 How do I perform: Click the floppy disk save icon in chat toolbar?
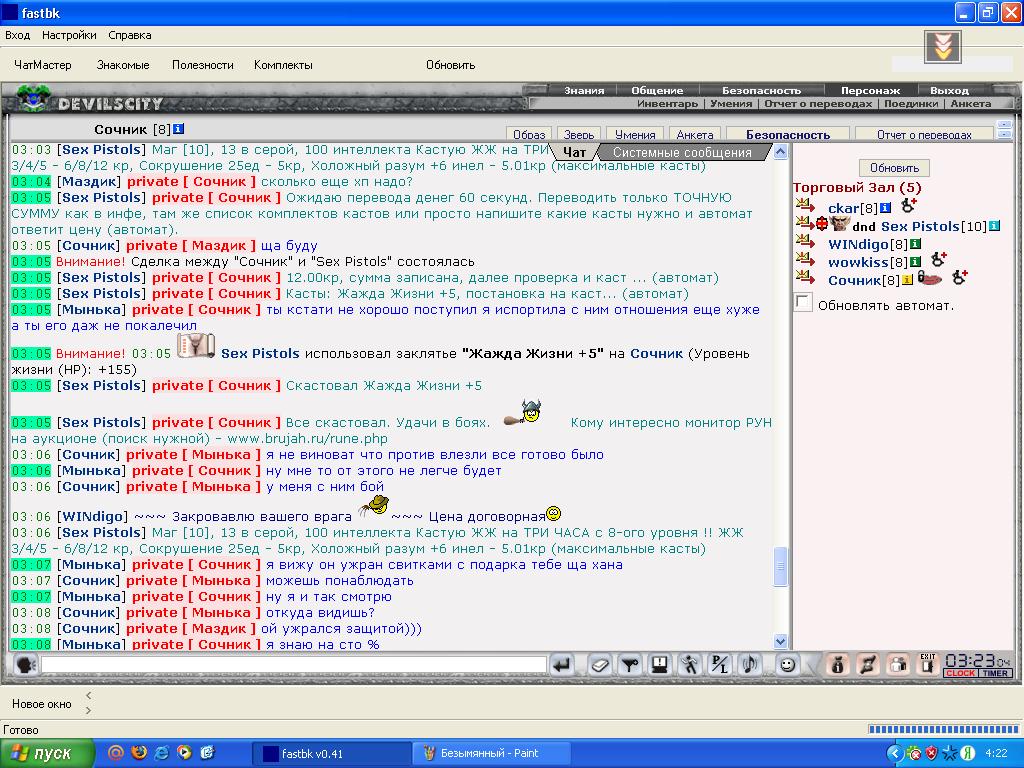point(660,665)
